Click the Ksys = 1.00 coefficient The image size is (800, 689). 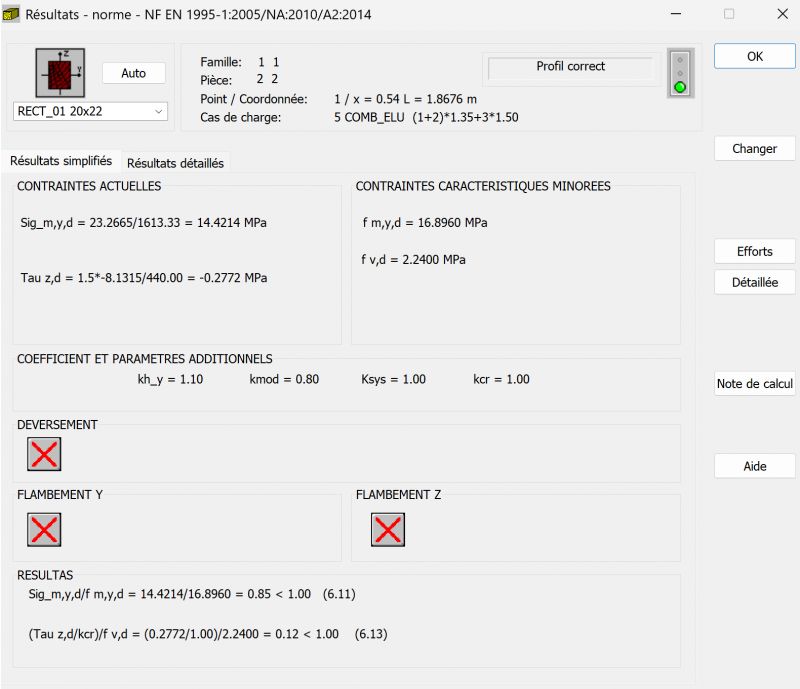(x=393, y=379)
